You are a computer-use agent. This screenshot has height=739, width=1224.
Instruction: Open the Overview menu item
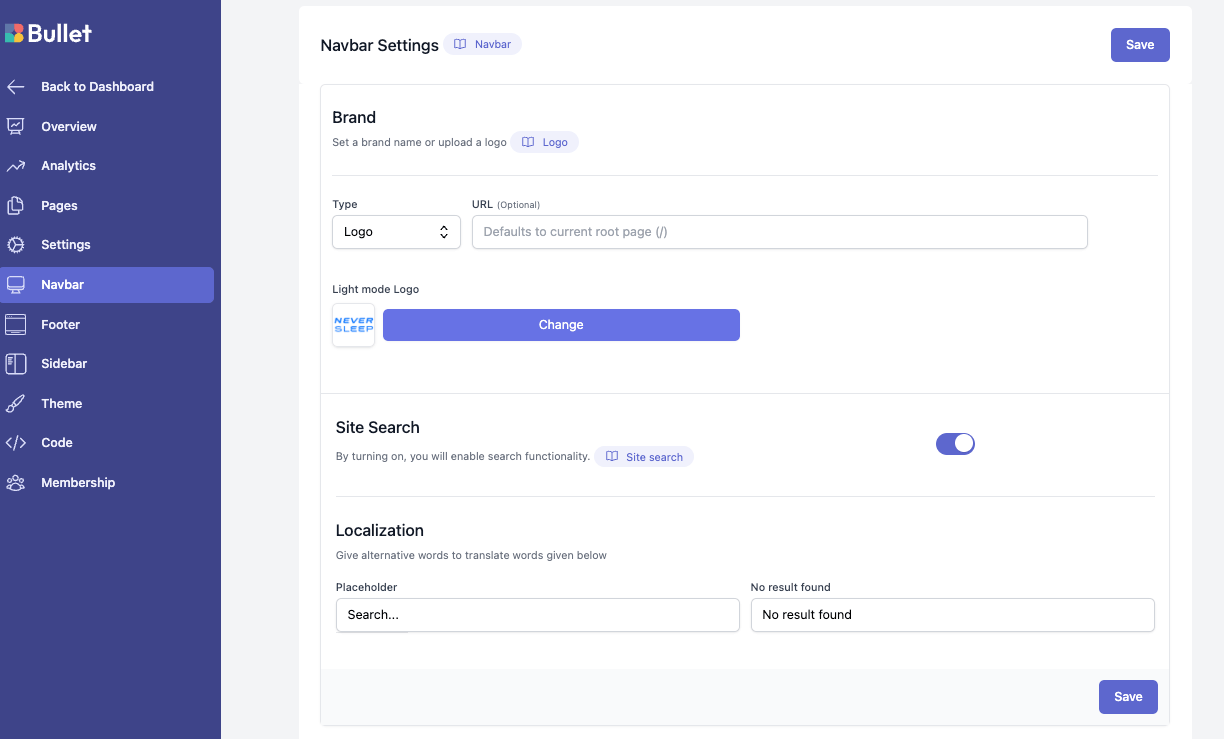coord(69,127)
